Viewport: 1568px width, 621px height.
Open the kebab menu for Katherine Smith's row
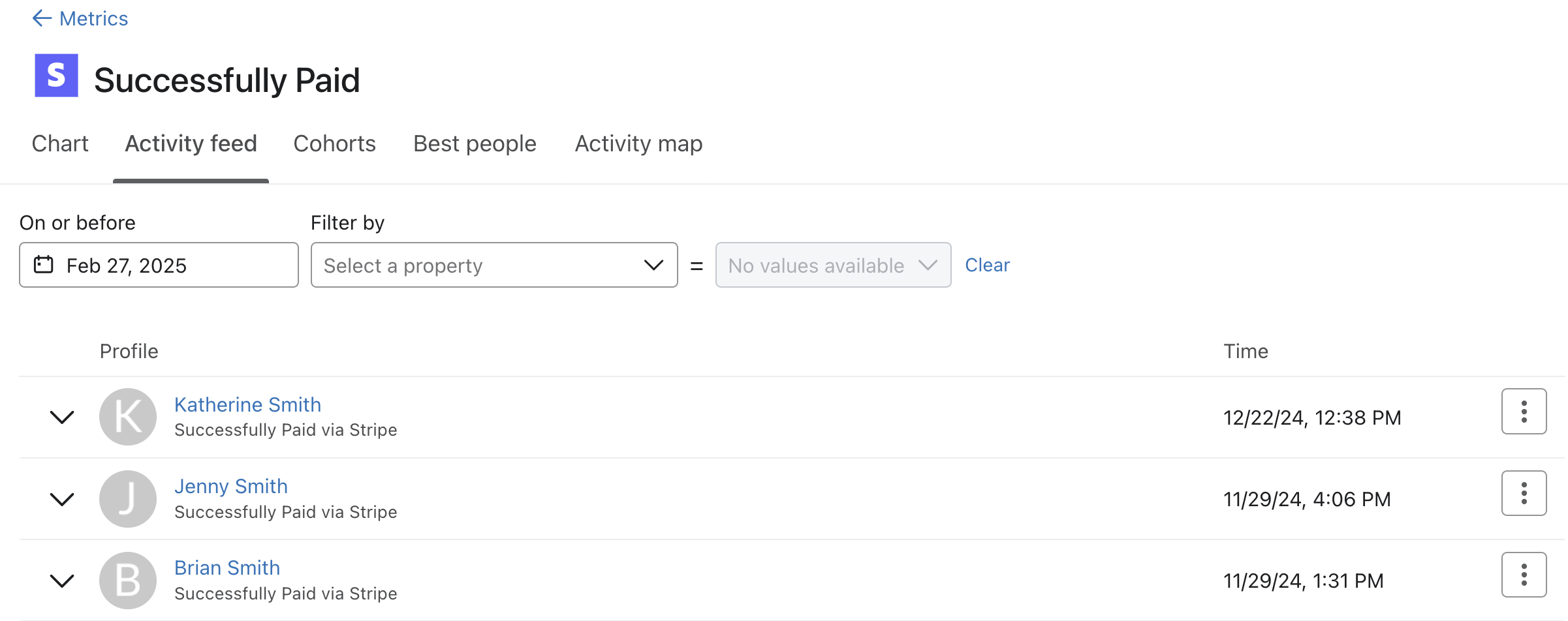(1524, 411)
